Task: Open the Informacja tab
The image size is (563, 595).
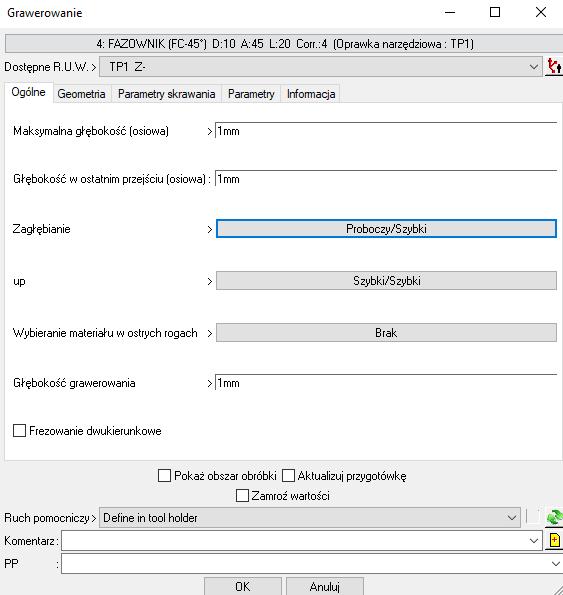Action: pos(311,94)
